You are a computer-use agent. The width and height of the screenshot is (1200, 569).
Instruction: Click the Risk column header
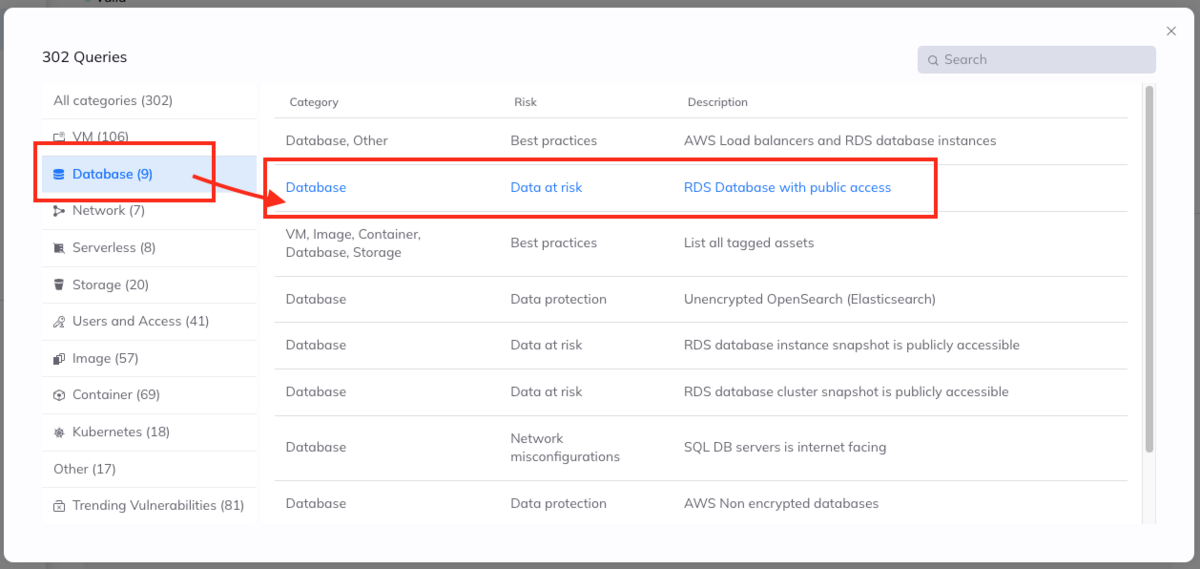(525, 102)
